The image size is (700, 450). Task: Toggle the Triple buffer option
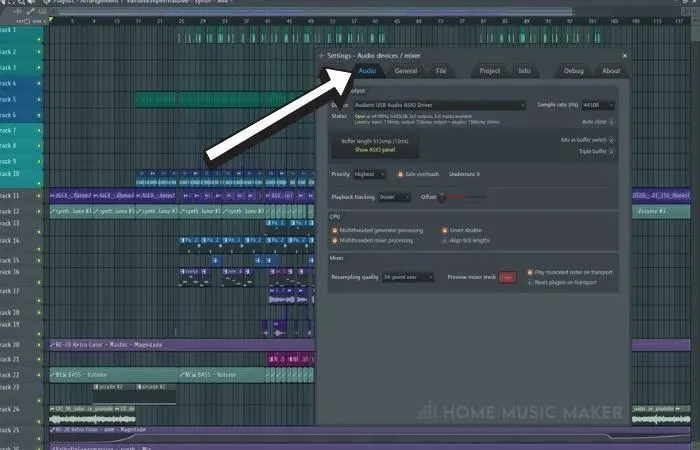[x=611, y=151]
